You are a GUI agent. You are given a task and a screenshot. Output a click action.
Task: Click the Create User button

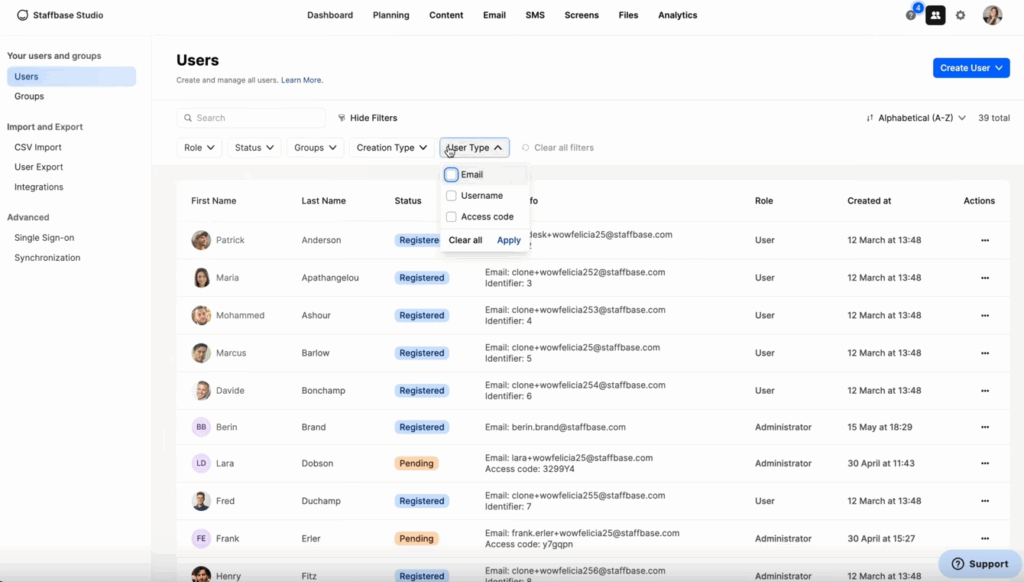coord(971,68)
